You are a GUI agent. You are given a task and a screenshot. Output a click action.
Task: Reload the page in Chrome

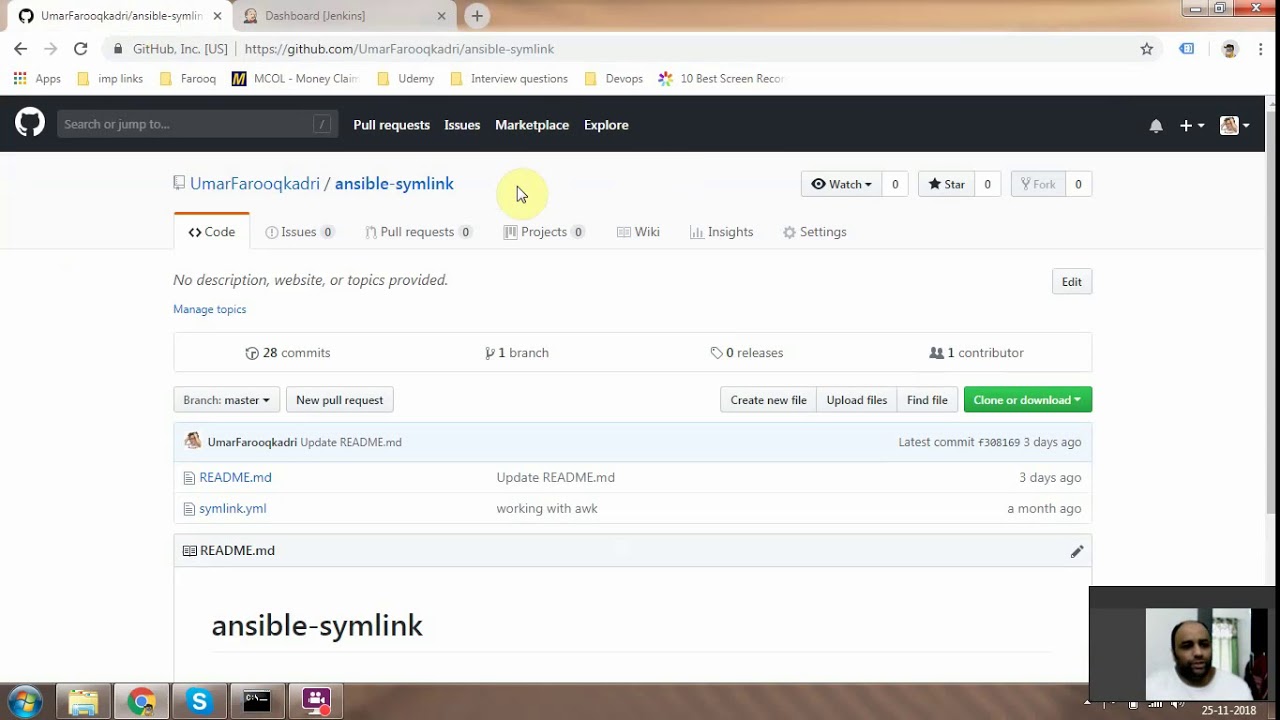coord(81,49)
